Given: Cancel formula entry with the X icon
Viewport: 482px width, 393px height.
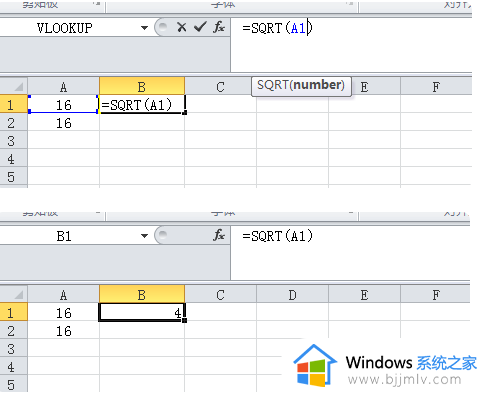Looking at the screenshot, I should click(x=182, y=27).
